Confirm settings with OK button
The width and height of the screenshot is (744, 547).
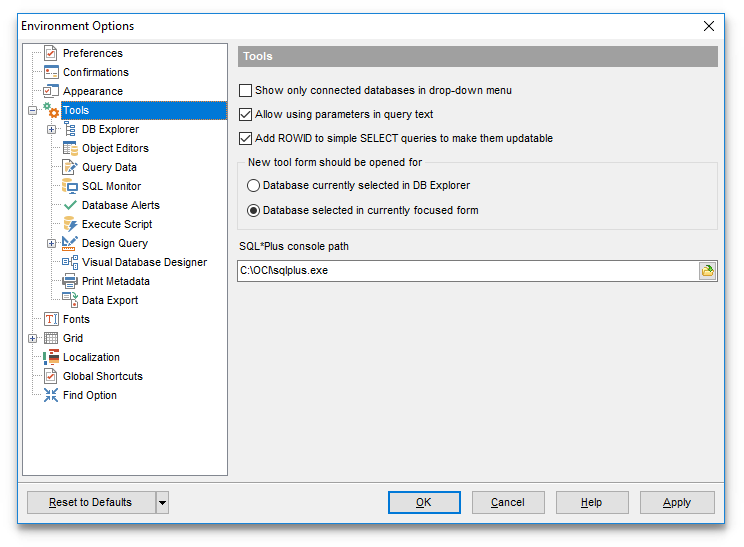coord(424,502)
